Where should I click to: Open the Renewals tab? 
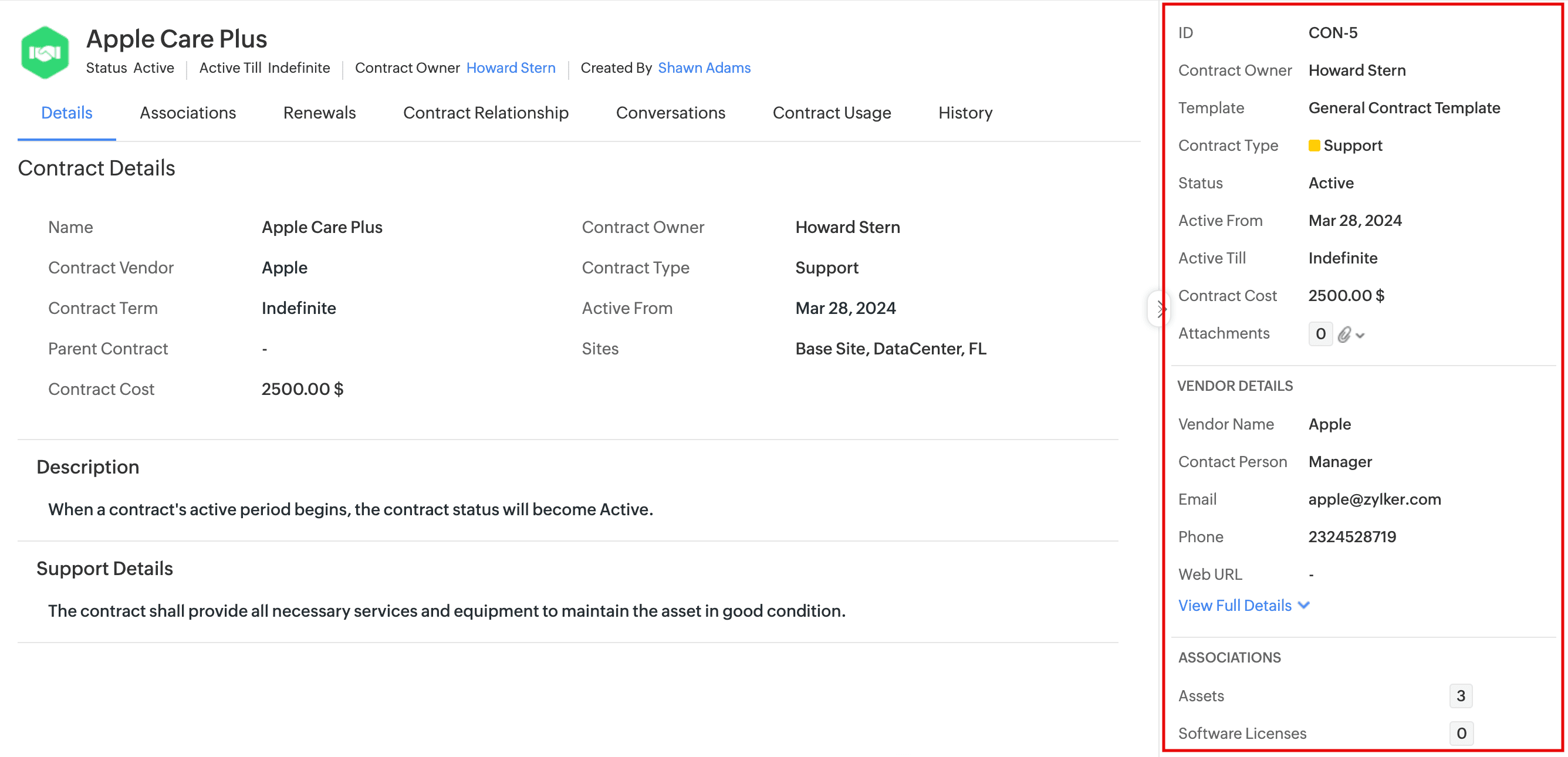319,113
